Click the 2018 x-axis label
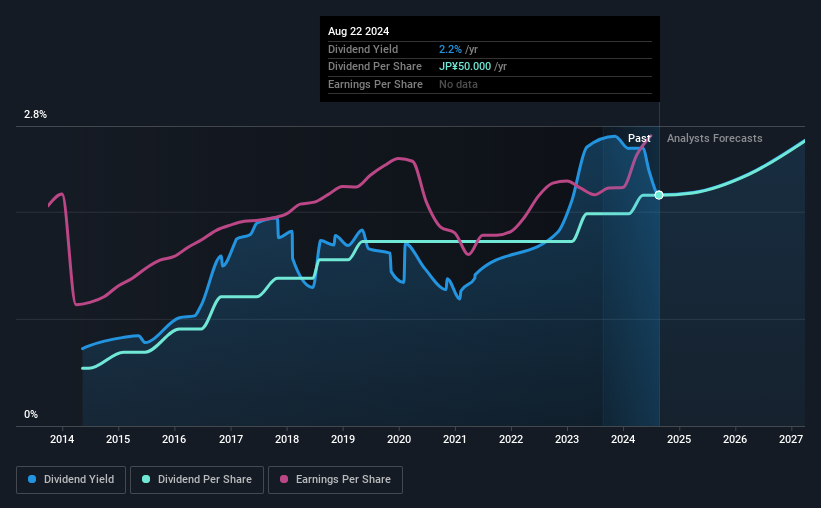 [x=287, y=439]
